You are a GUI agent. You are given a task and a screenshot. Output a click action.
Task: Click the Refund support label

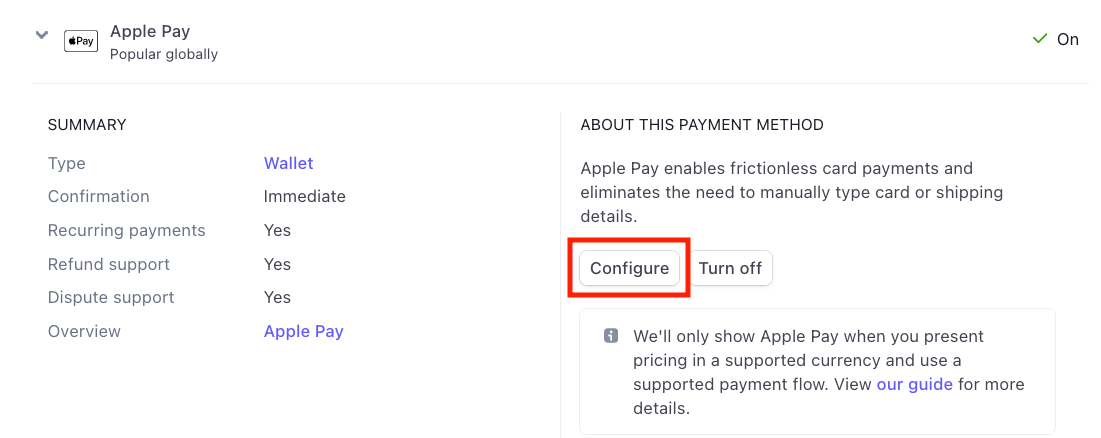tap(109, 264)
